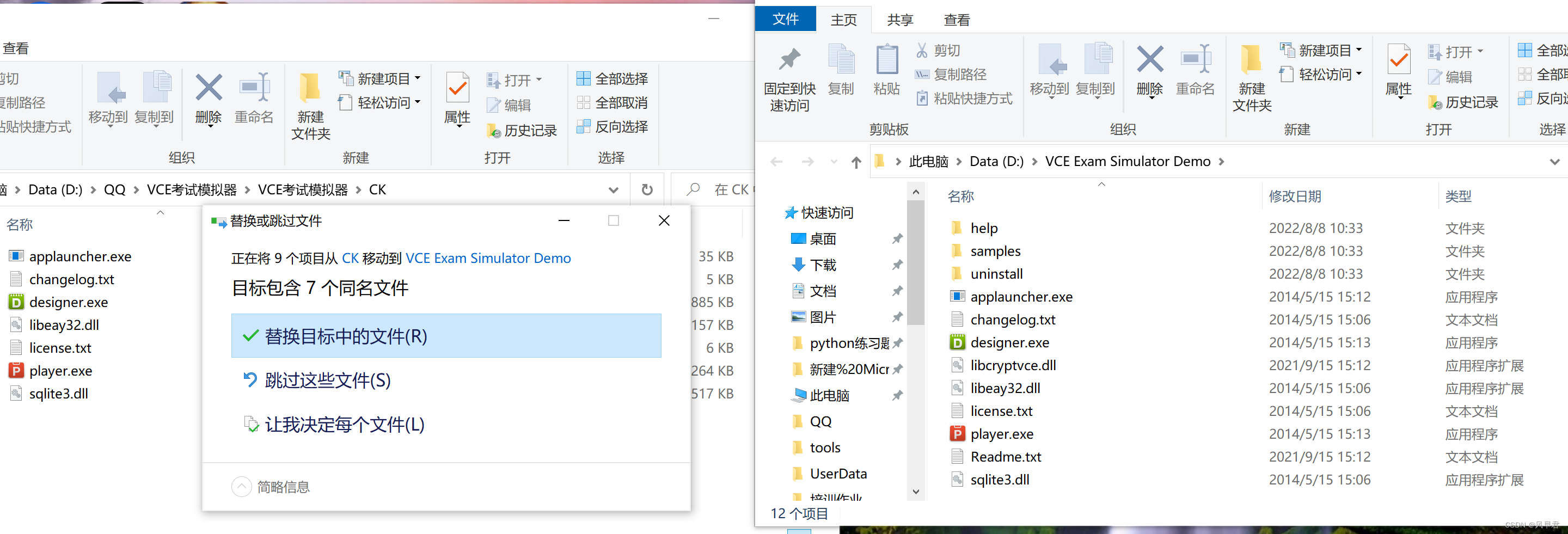
Task: Click Copy to icon in left window
Action: pyautogui.click(x=154, y=98)
